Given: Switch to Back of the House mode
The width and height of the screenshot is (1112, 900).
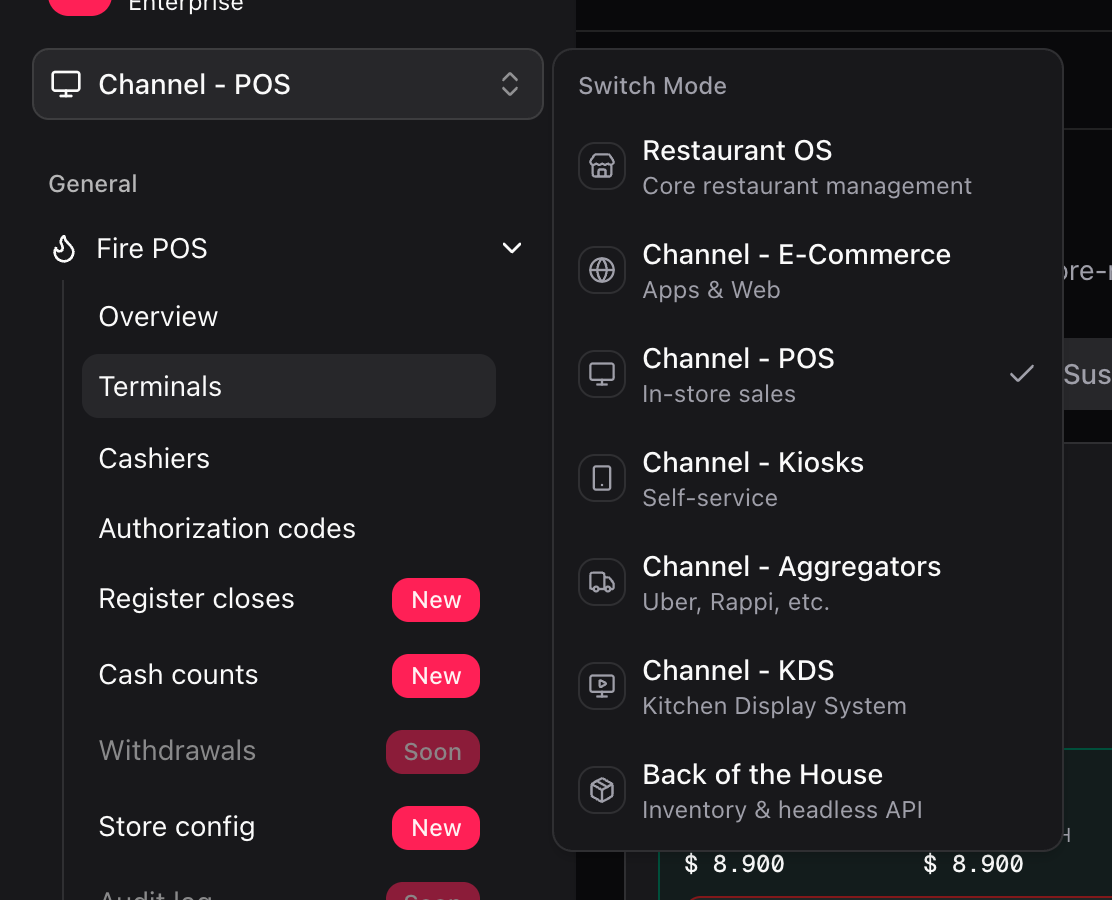Looking at the screenshot, I should pos(808,791).
